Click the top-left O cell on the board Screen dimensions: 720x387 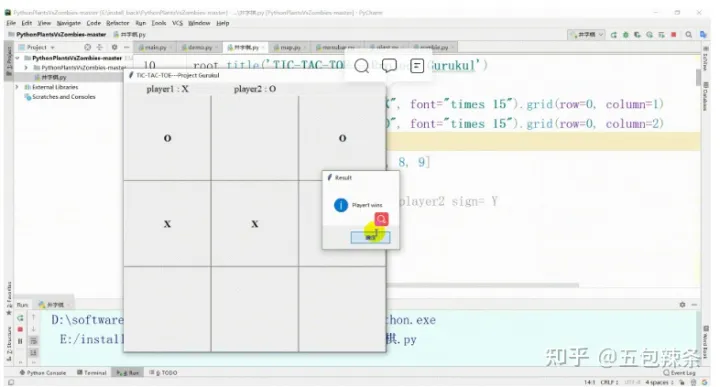coord(167,138)
